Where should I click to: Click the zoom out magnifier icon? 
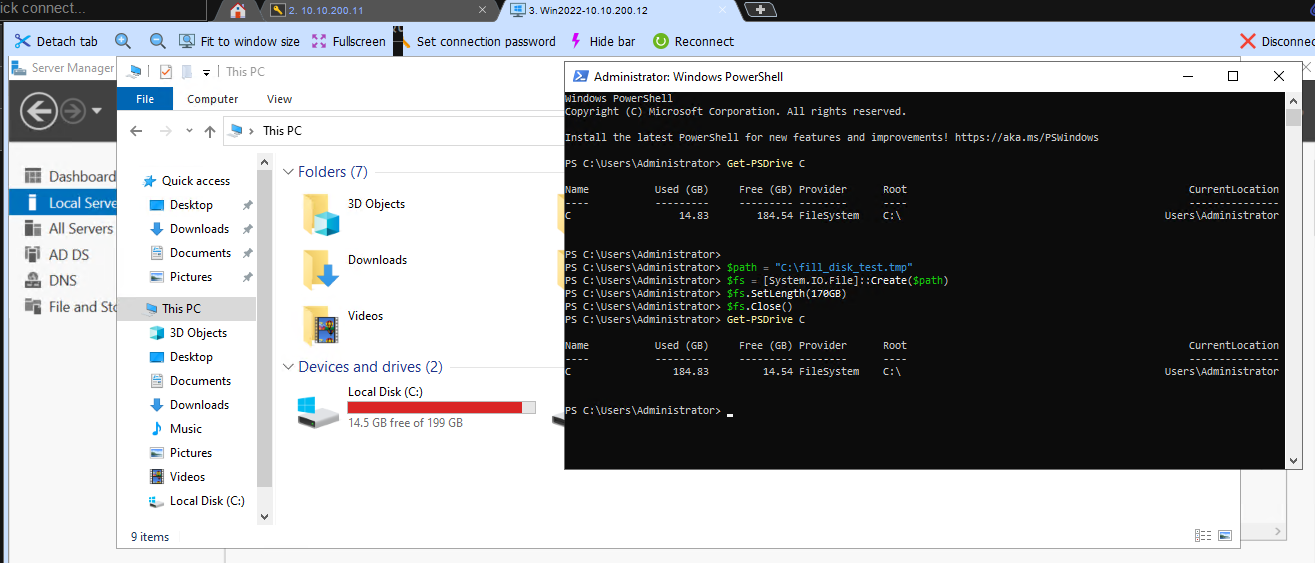coord(157,41)
